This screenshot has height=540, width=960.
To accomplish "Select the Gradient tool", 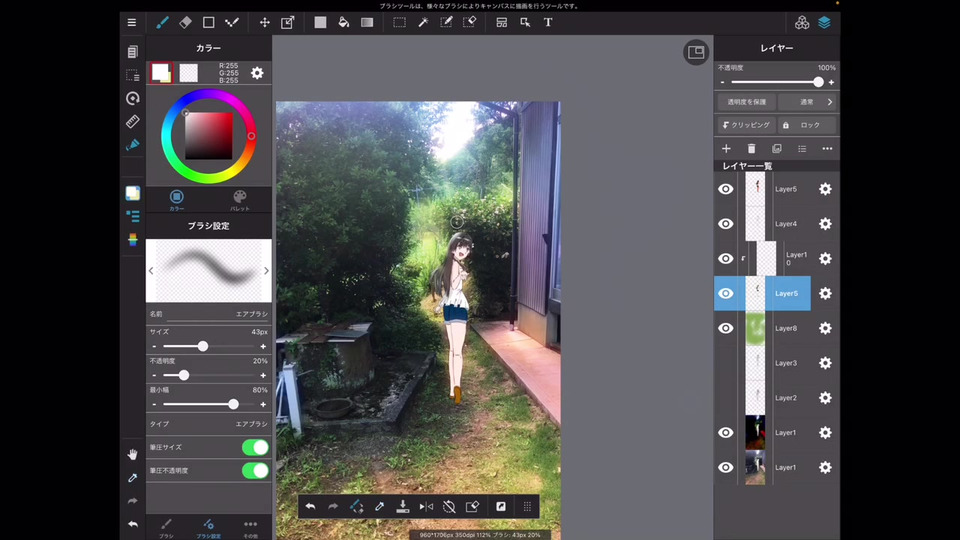I will tap(367, 23).
